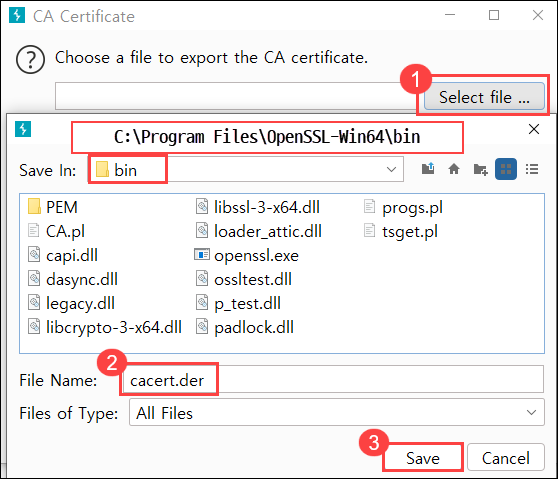The width and height of the screenshot is (558, 479).
Task: Switch to list view mode
Action: (532, 169)
